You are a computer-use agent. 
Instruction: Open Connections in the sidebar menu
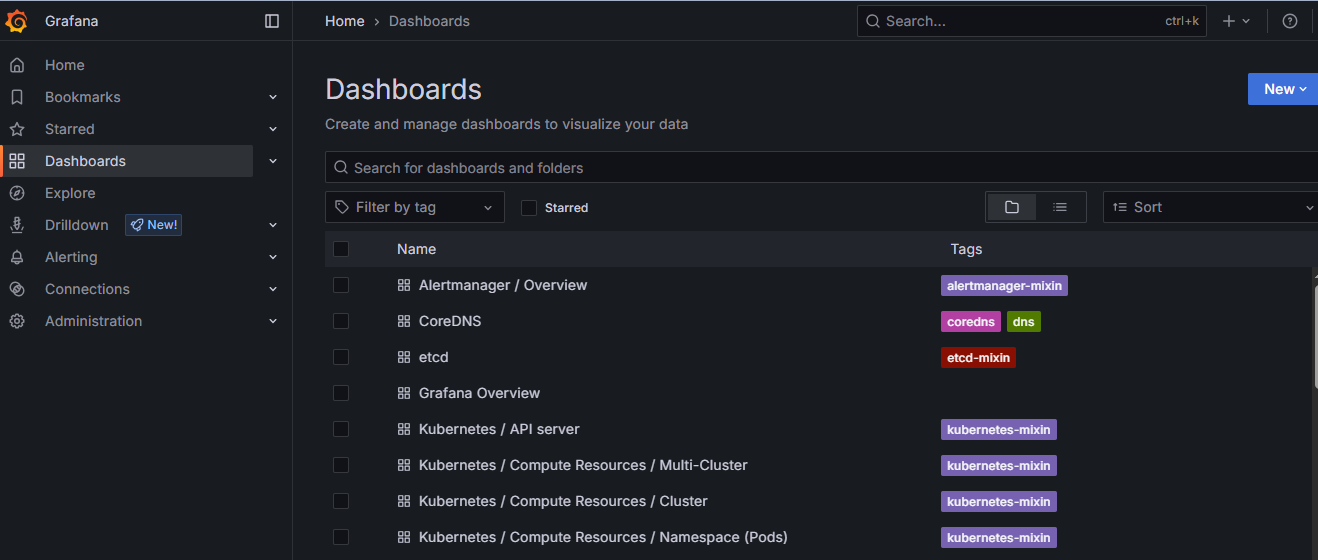[x=87, y=289]
